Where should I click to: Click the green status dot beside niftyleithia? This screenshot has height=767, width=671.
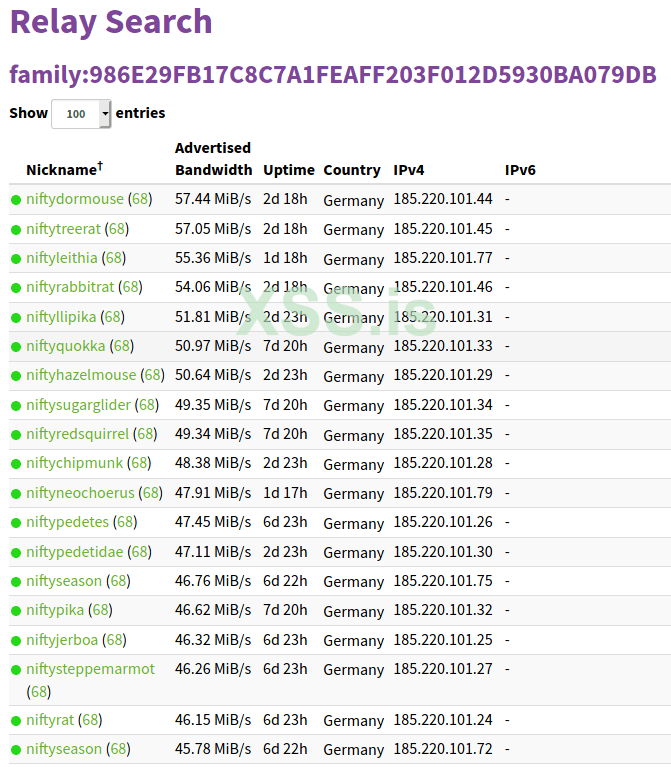[16, 258]
